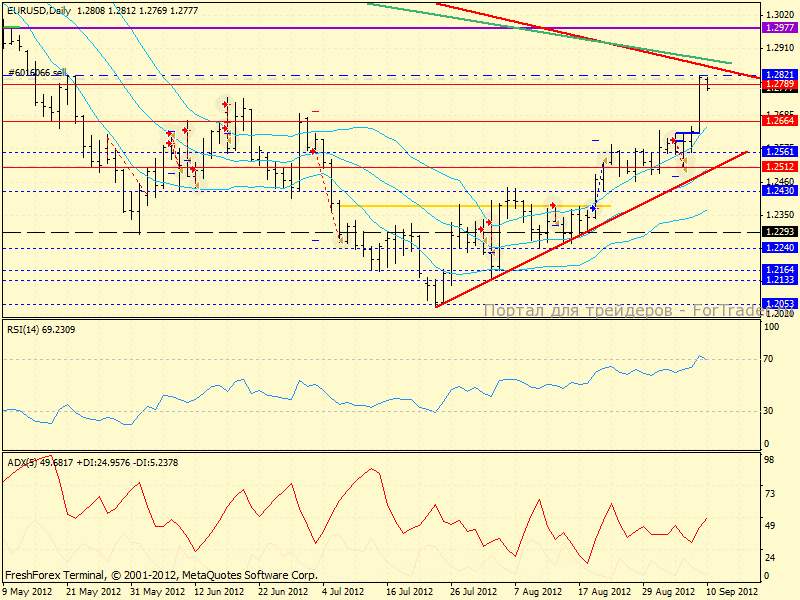Select the red 1.2664 price level tag
Image resolution: width=800 pixels, height=600 pixels.
(778, 121)
